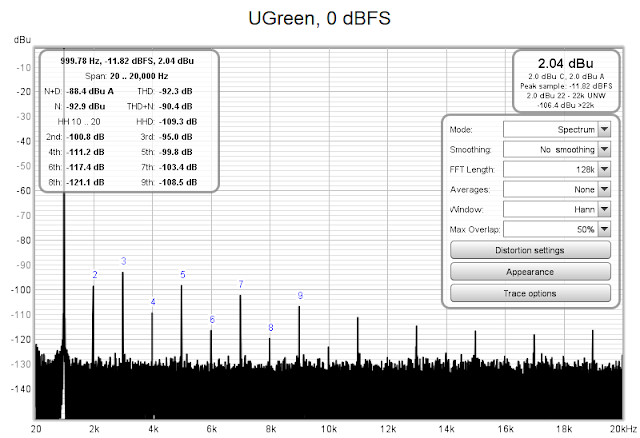
Task: Click the THD -92.3 dB value
Action: click(x=176, y=91)
